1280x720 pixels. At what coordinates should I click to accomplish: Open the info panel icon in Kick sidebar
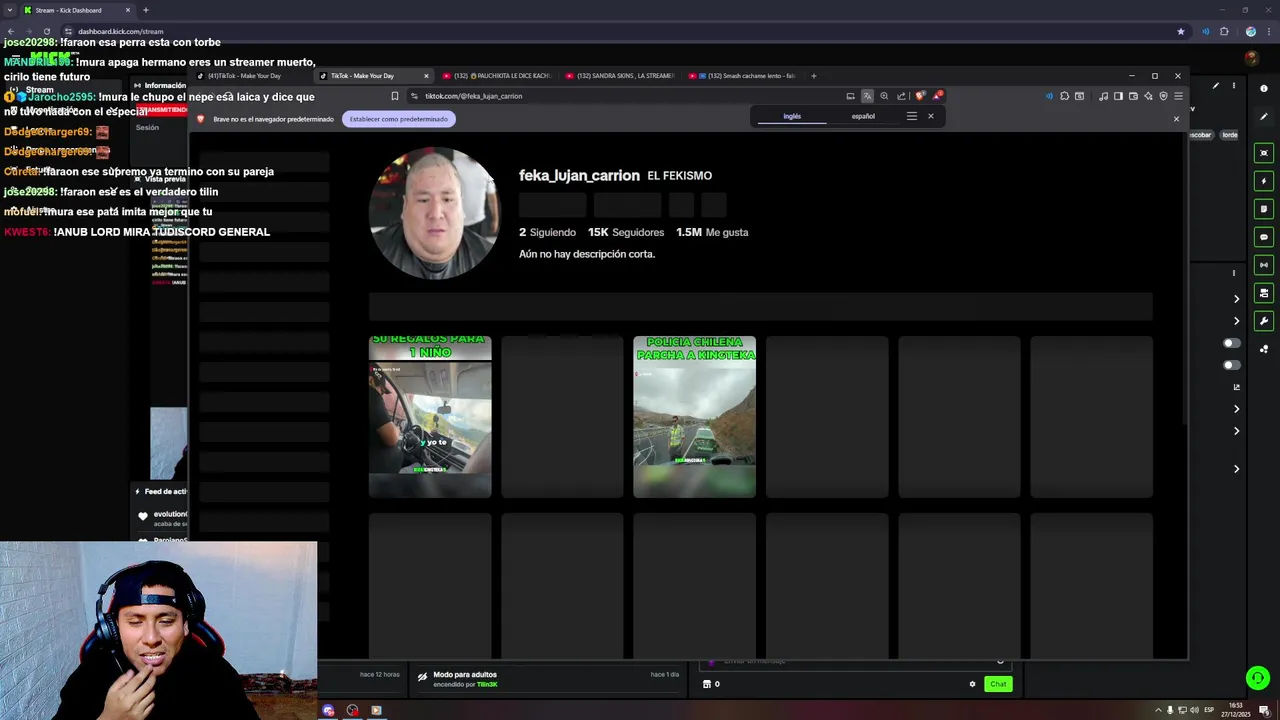tap(1264, 89)
